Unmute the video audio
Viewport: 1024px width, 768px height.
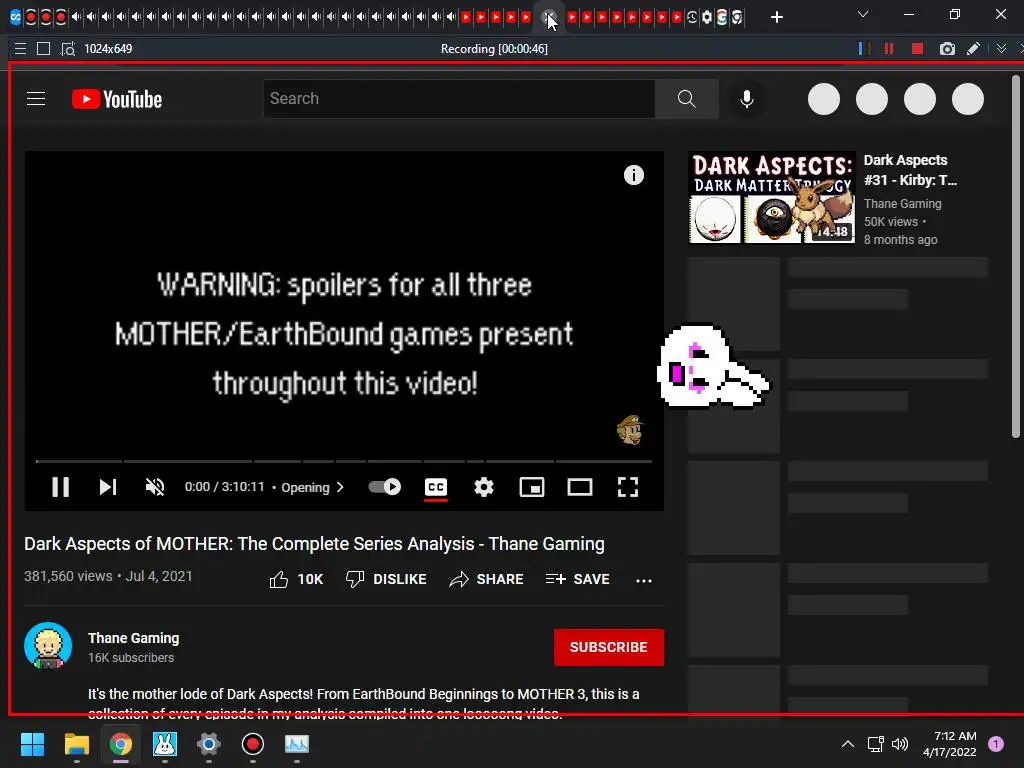[x=155, y=487]
